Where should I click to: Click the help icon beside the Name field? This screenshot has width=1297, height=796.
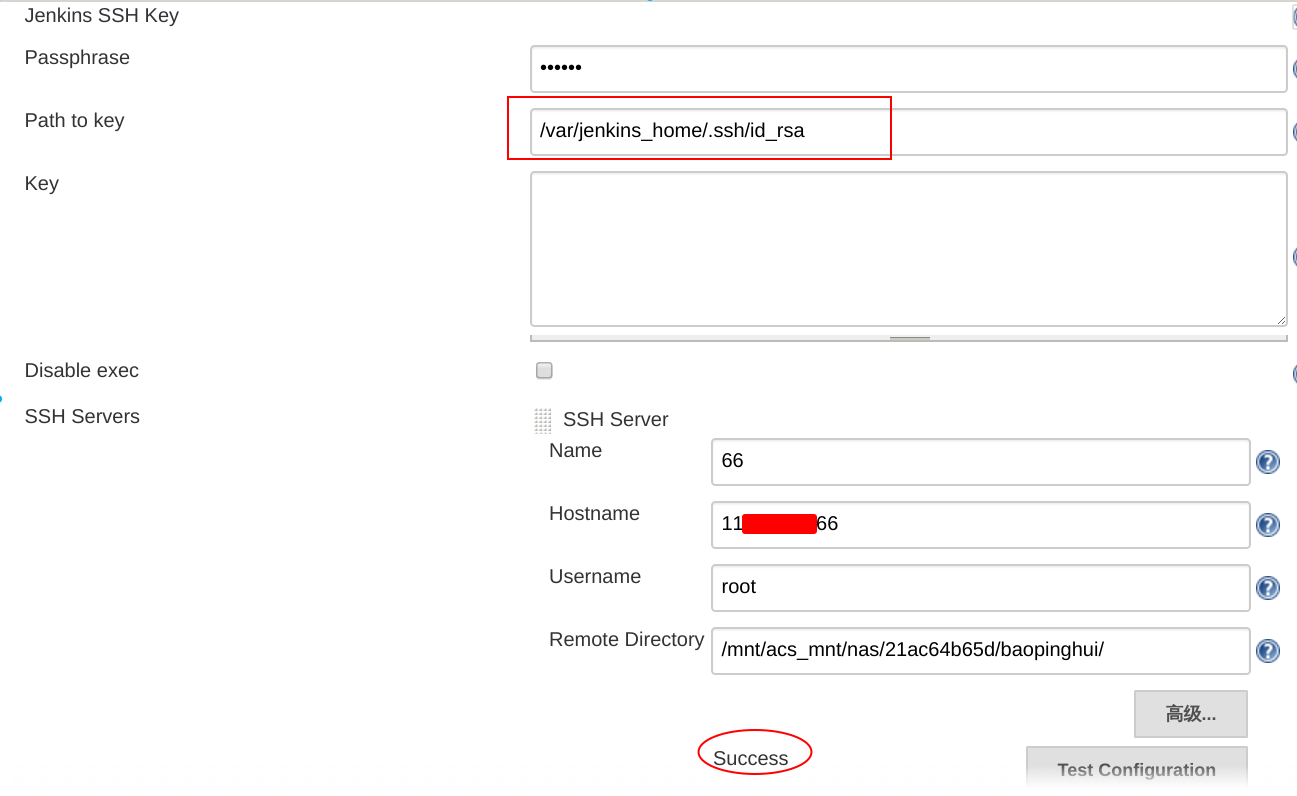[1267, 462]
